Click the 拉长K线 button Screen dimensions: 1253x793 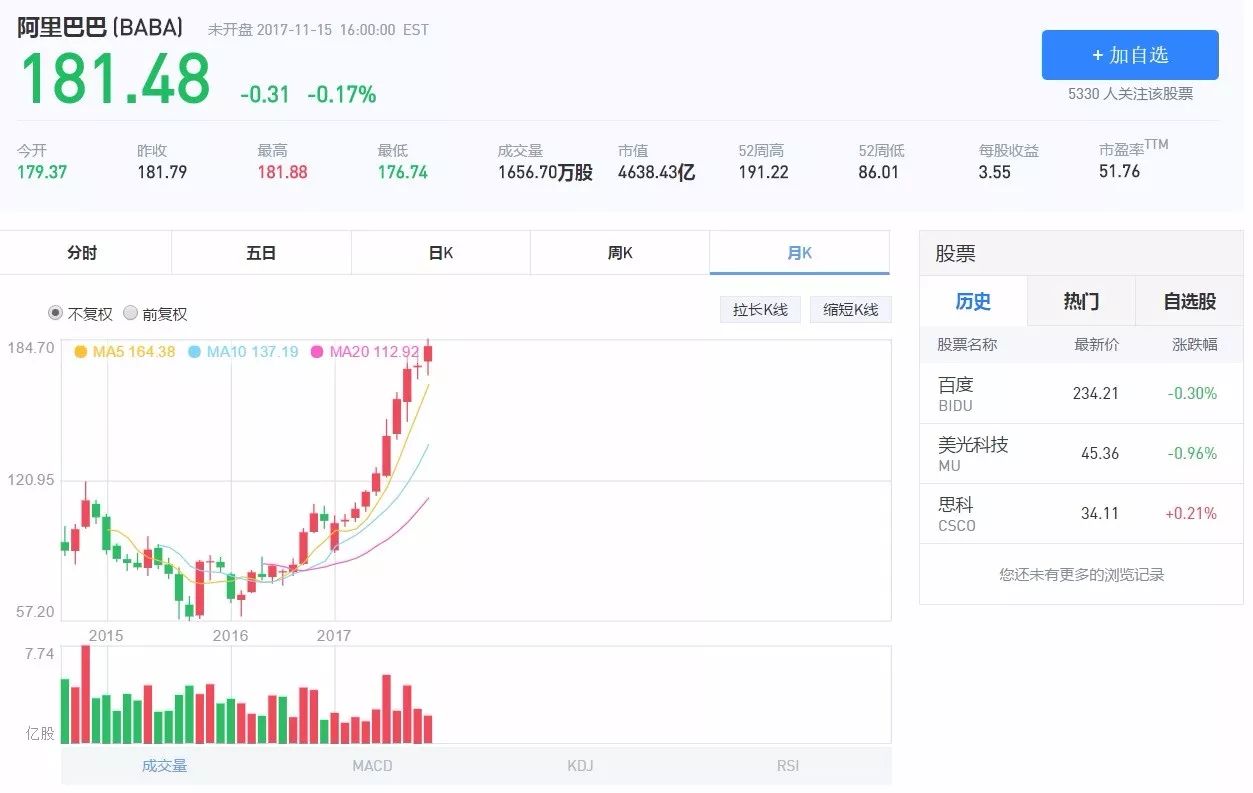tap(760, 310)
